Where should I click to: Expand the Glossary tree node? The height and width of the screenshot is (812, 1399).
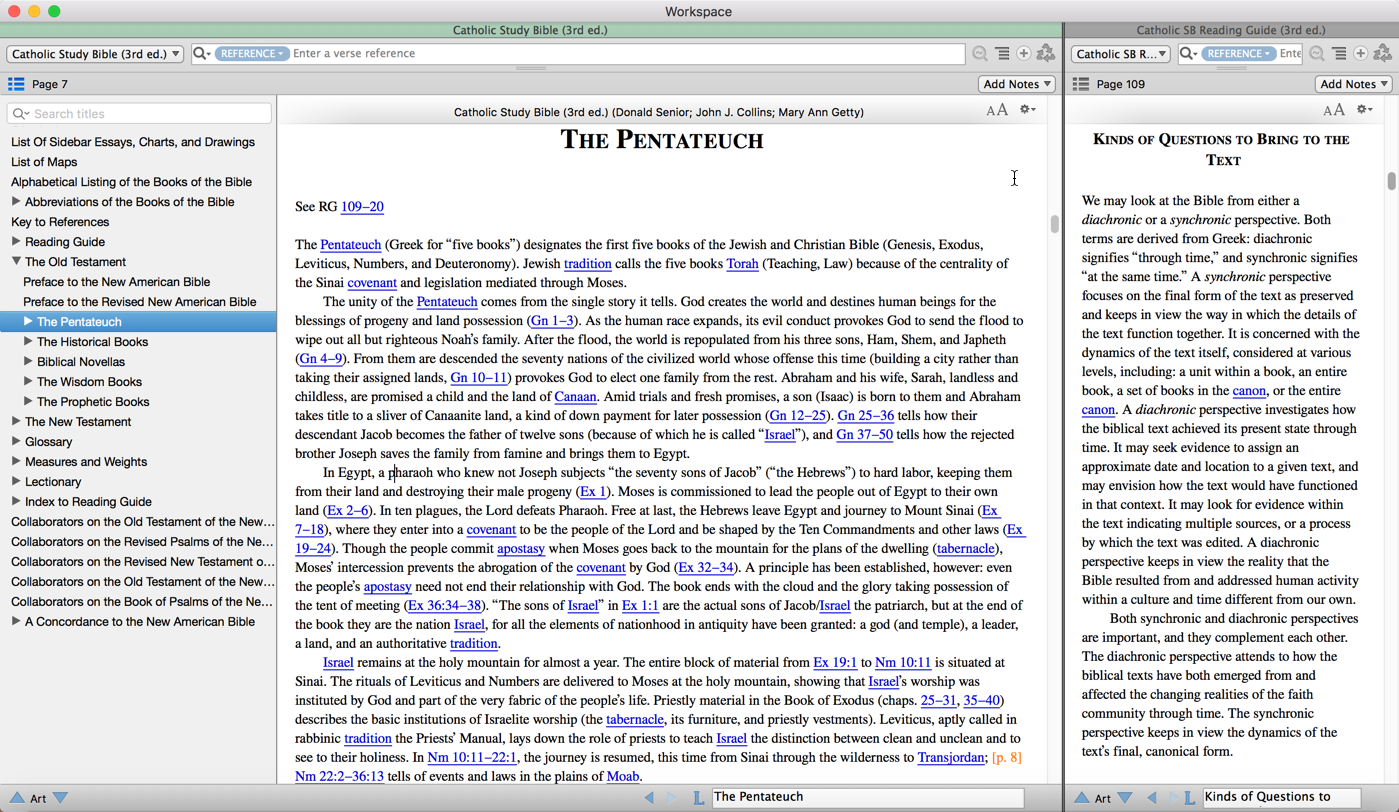tap(16, 441)
